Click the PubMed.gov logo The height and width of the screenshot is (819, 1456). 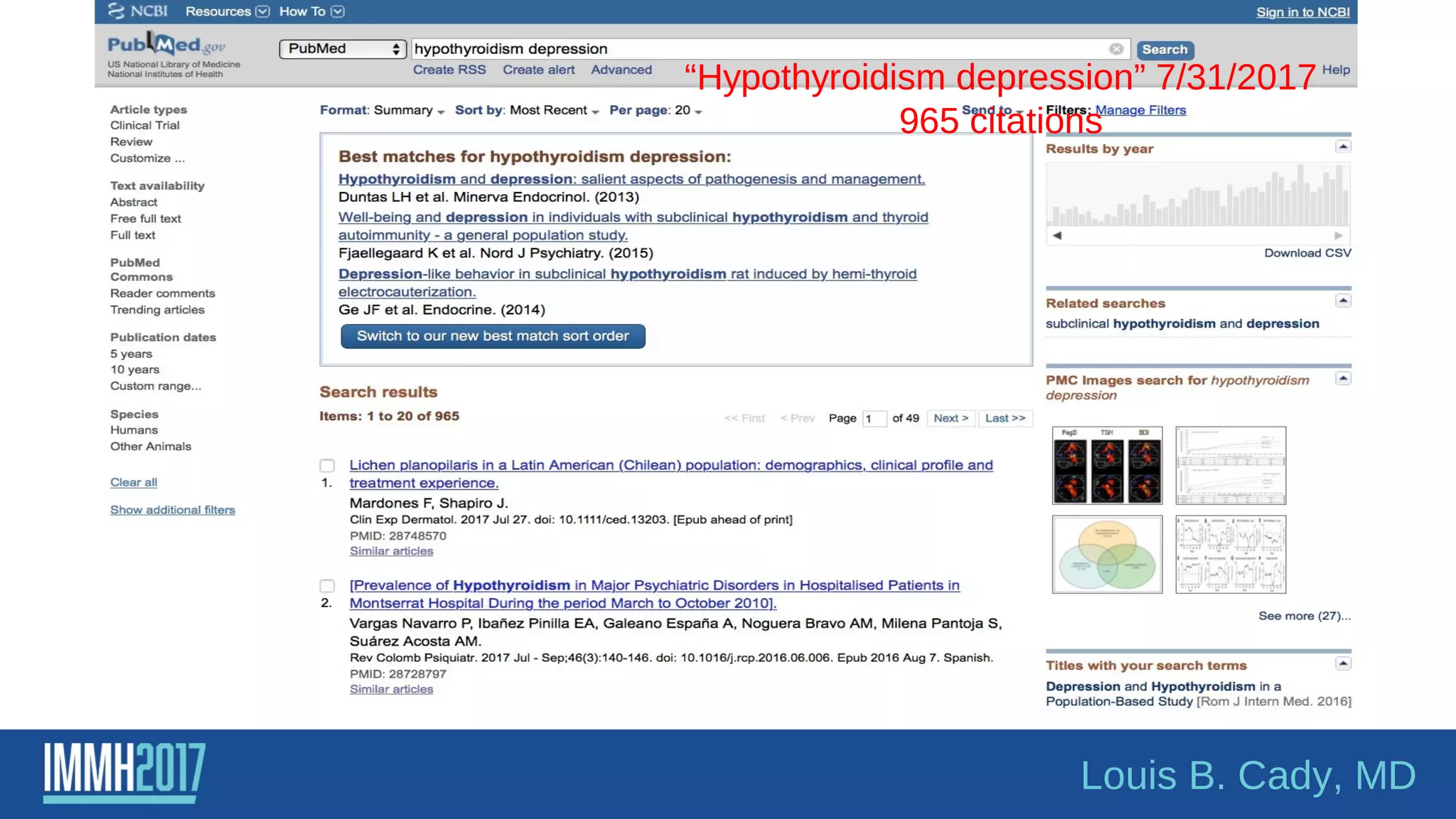(x=166, y=44)
